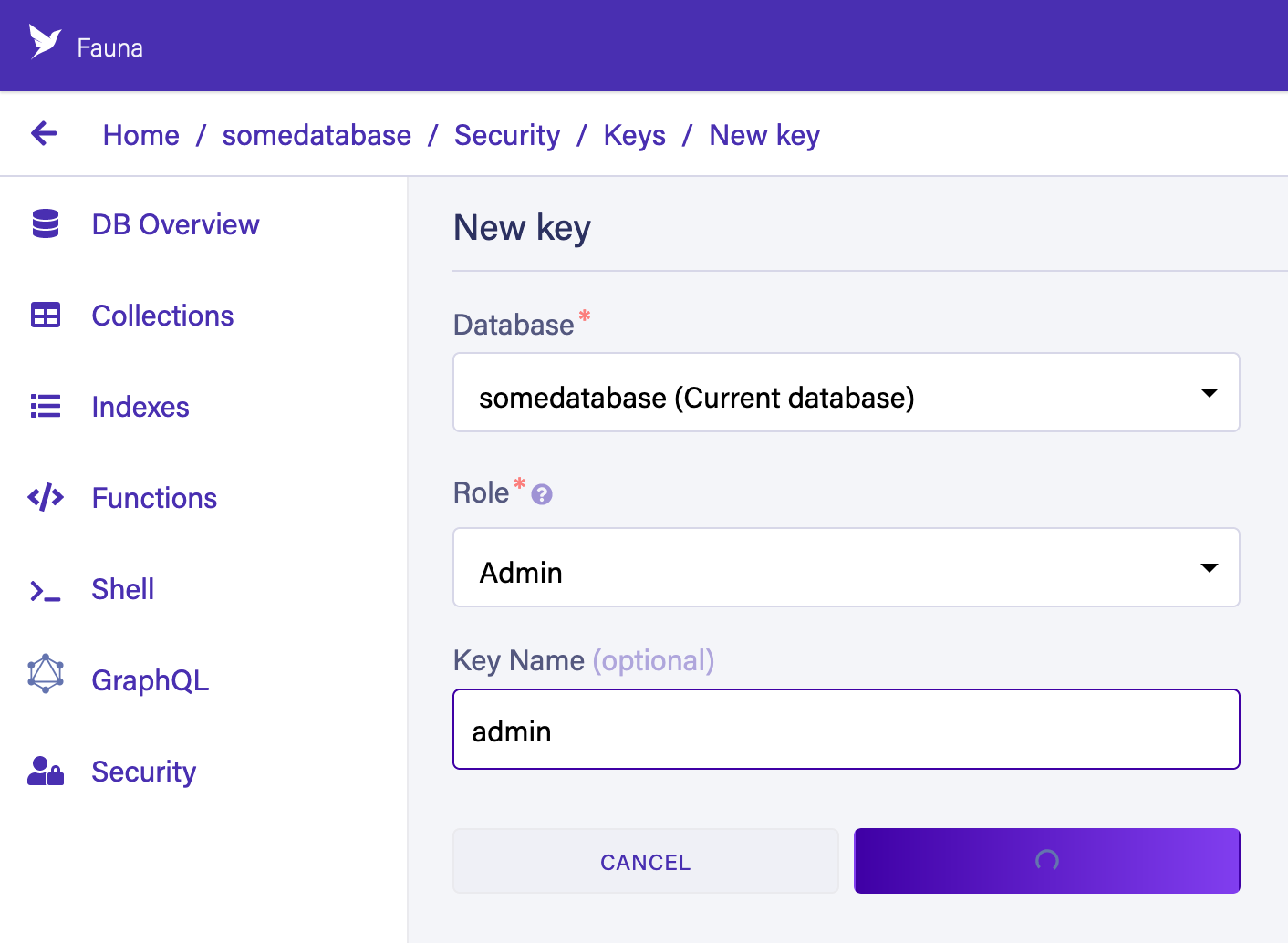The image size is (1288, 943).
Task: Click the Functions code icon
Action: point(46,497)
